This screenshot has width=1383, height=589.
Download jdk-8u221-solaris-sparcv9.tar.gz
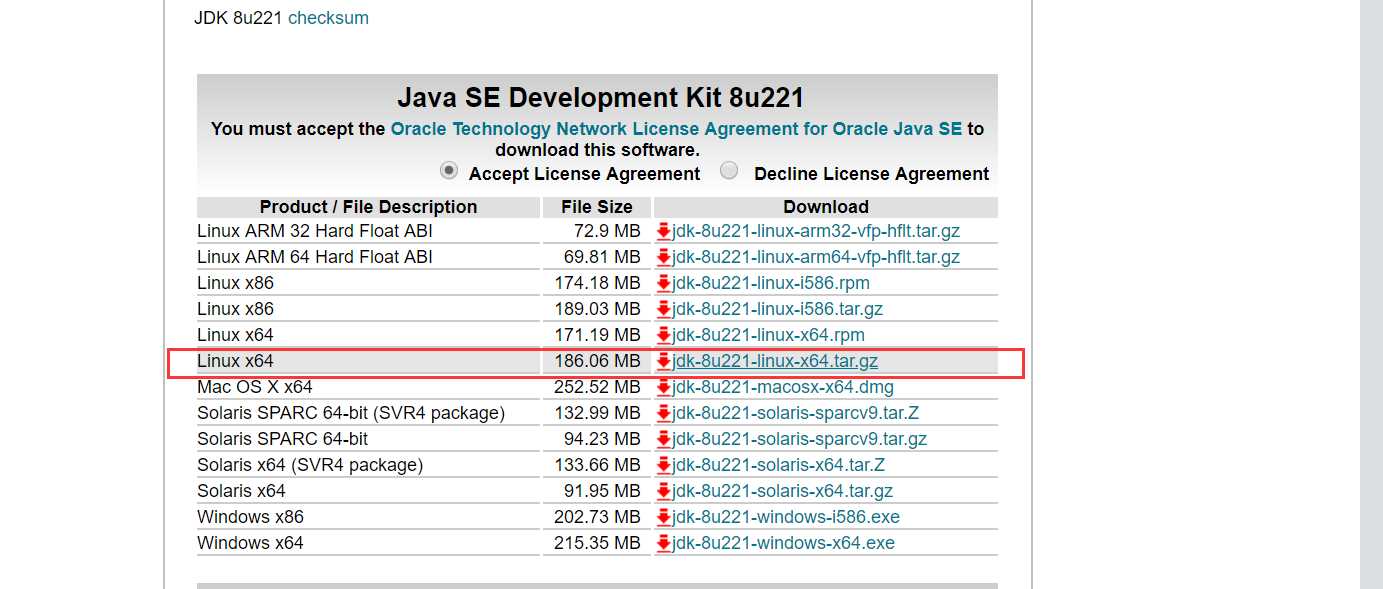coord(800,439)
